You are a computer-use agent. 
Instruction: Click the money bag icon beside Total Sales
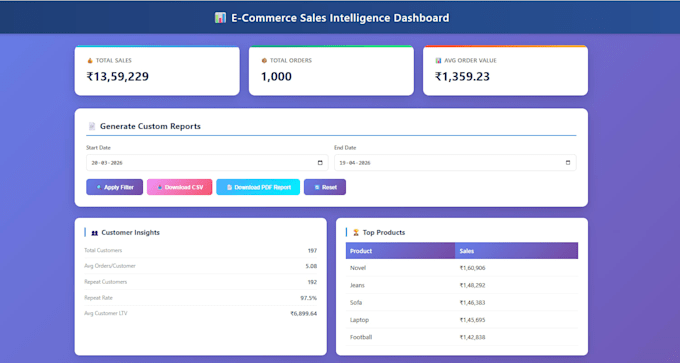point(91,61)
